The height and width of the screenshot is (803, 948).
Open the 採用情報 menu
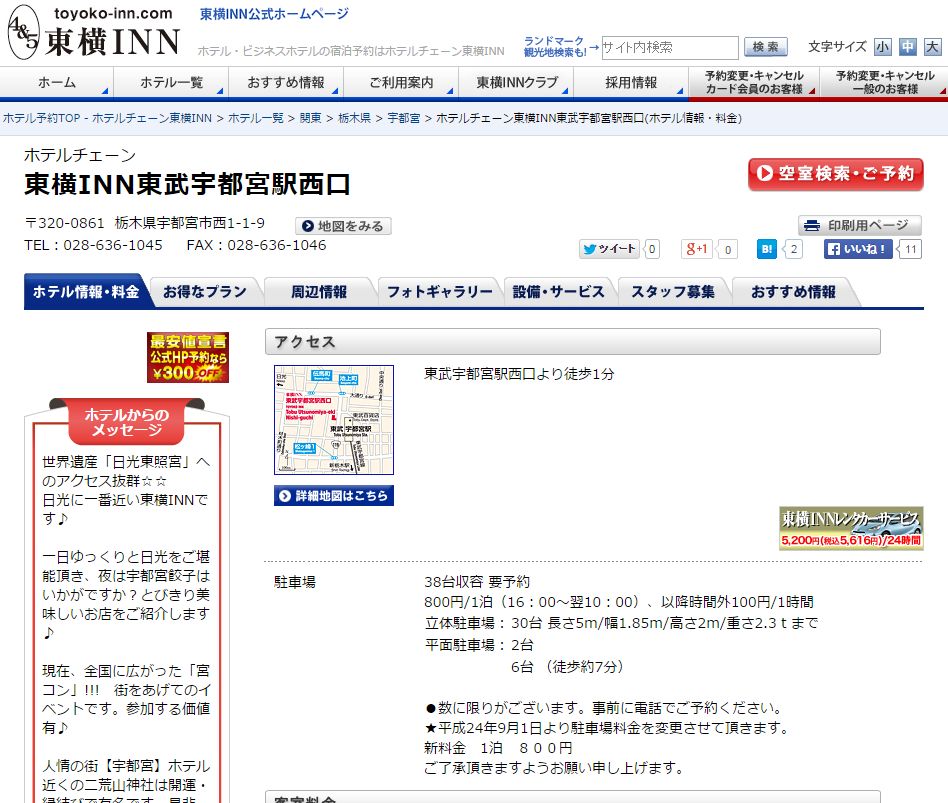tap(631, 82)
